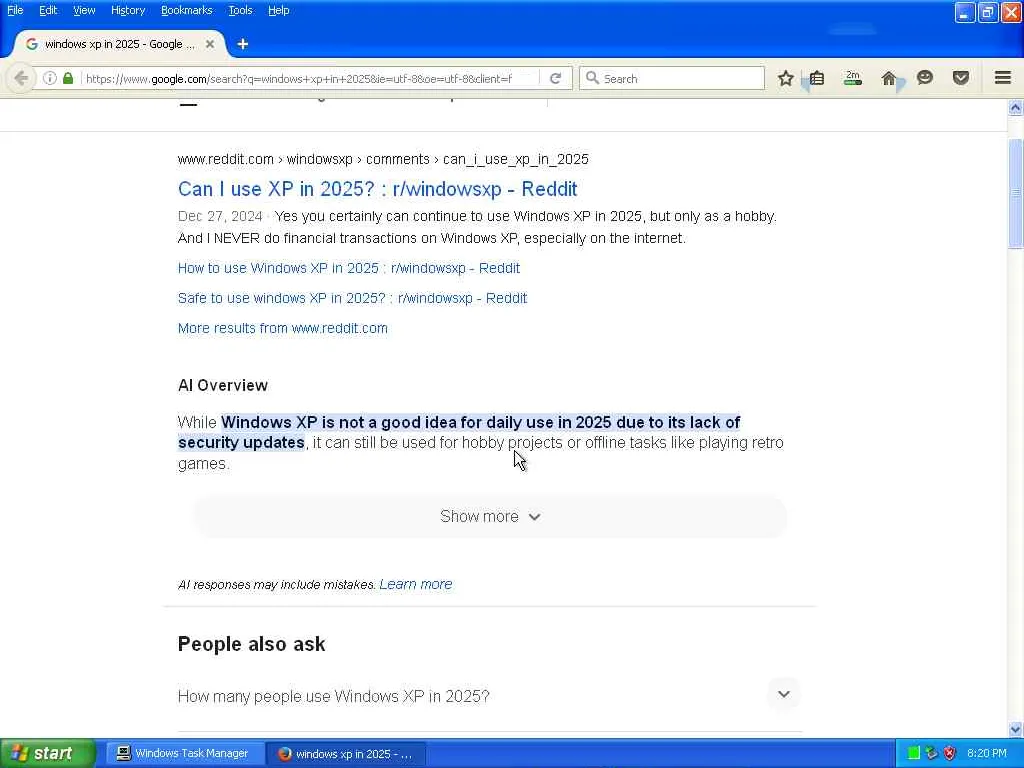Open the Tools menu
This screenshot has height=768, width=1024.
(x=240, y=10)
